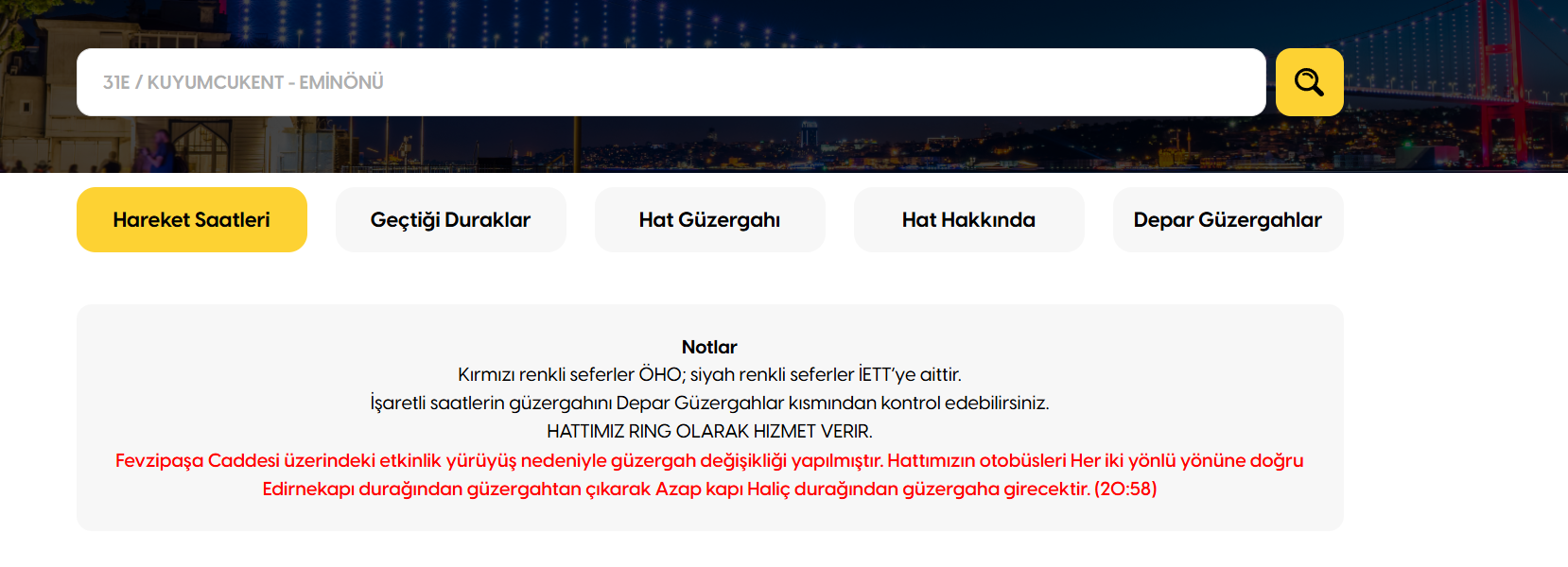Click the (20:58) timestamp in the red notice
The height and width of the screenshot is (567, 1568).
pyautogui.click(x=1125, y=490)
